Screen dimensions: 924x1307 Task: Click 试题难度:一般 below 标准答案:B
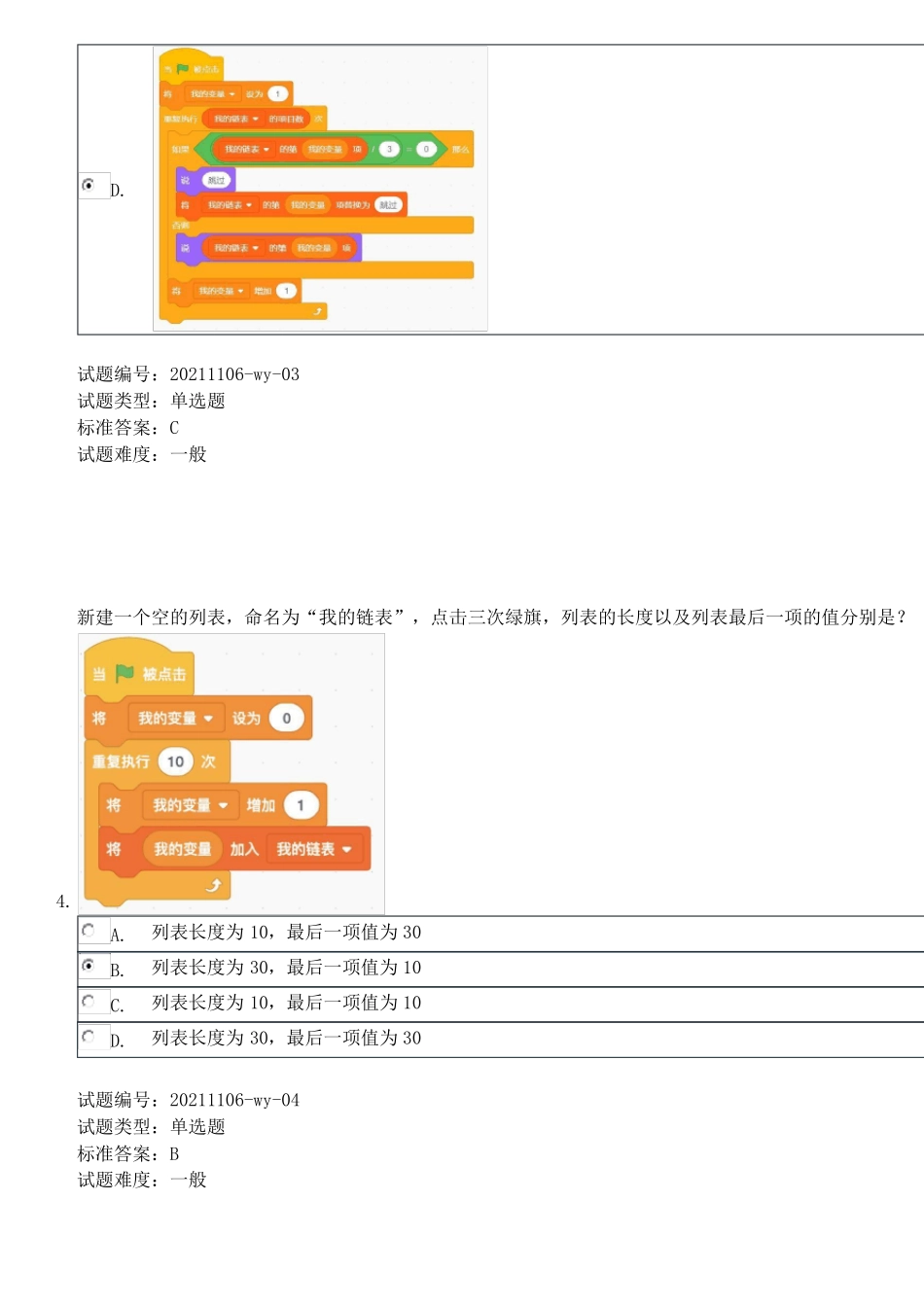[142, 1180]
